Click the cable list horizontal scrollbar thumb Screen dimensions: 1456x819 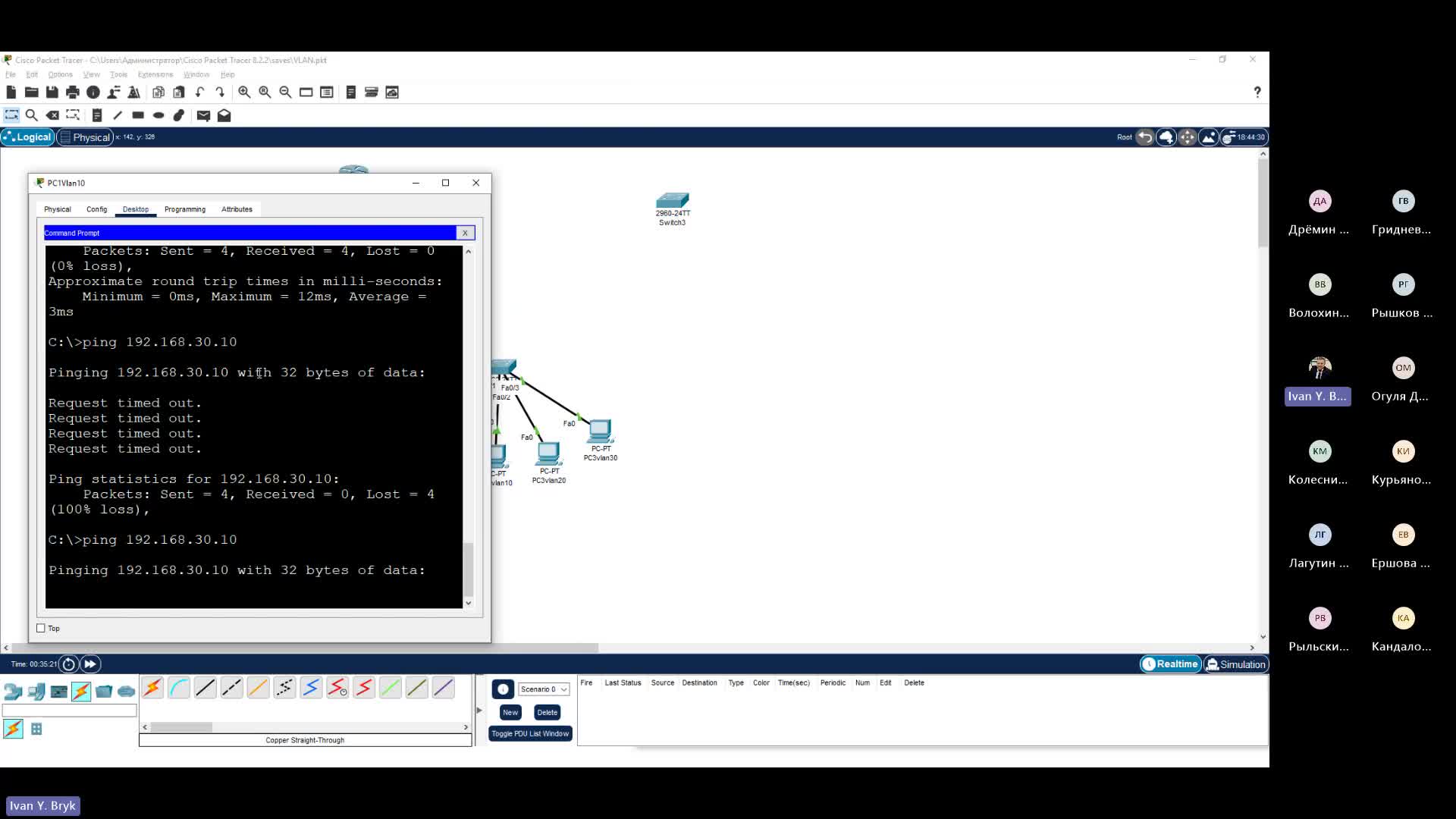coord(181,726)
